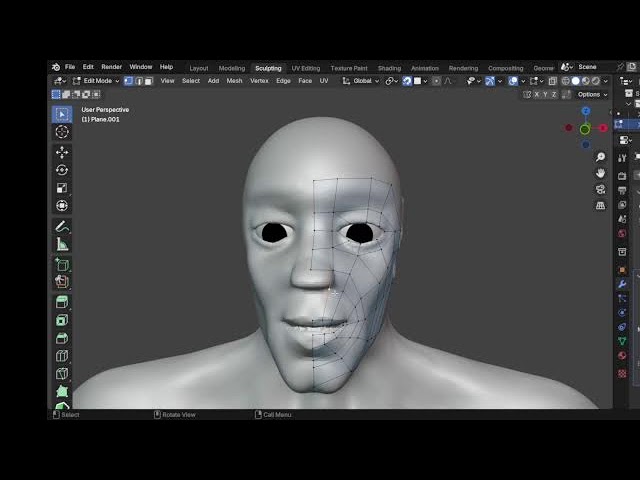Switch to the Modeling workspace tab

[x=232, y=68]
